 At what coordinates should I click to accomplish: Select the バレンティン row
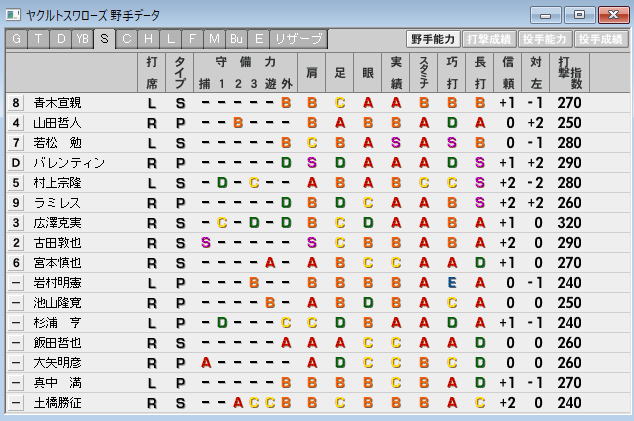tap(68, 162)
